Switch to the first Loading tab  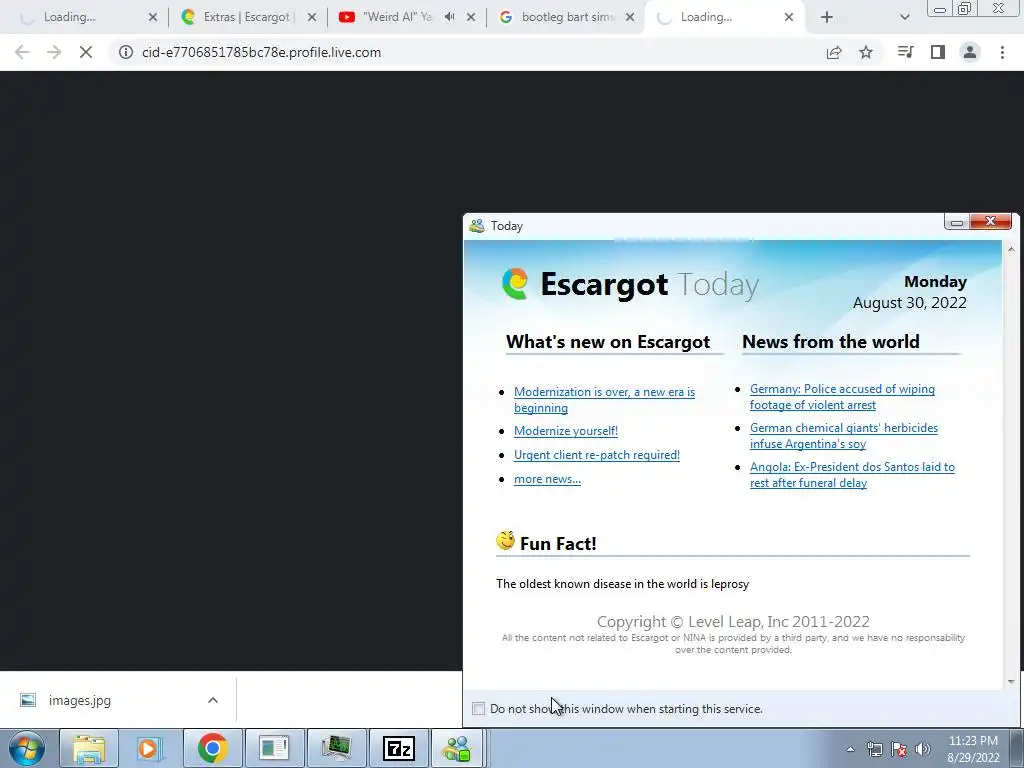pos(72,17)
